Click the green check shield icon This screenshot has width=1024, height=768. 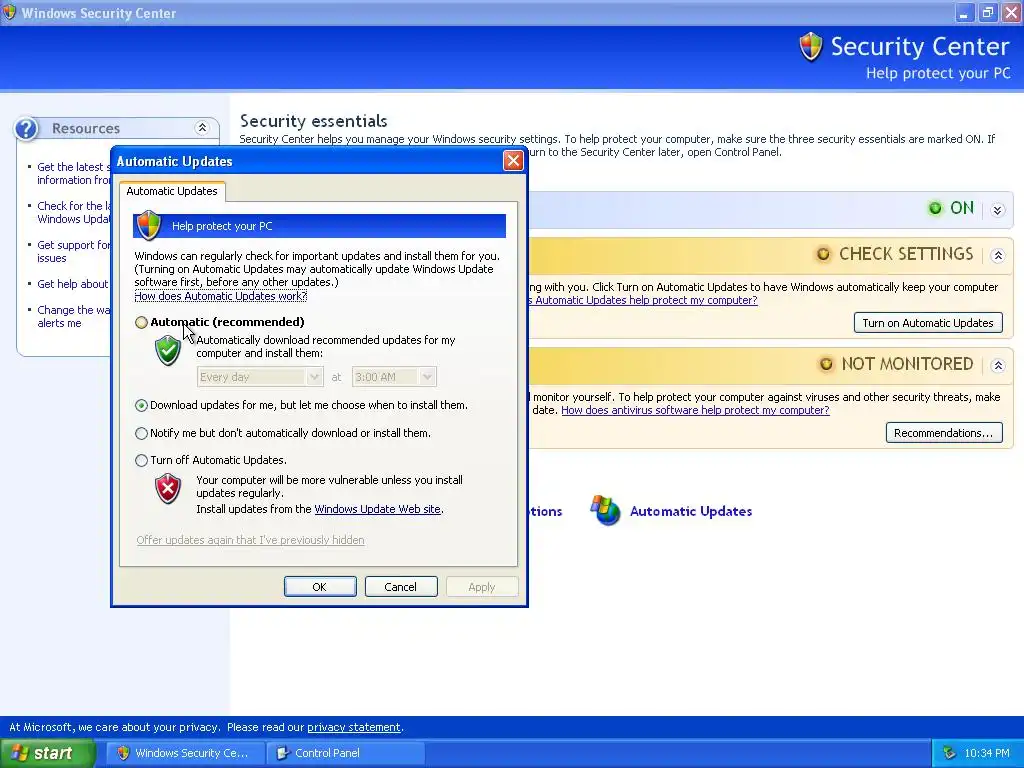[x=168, y=350]
